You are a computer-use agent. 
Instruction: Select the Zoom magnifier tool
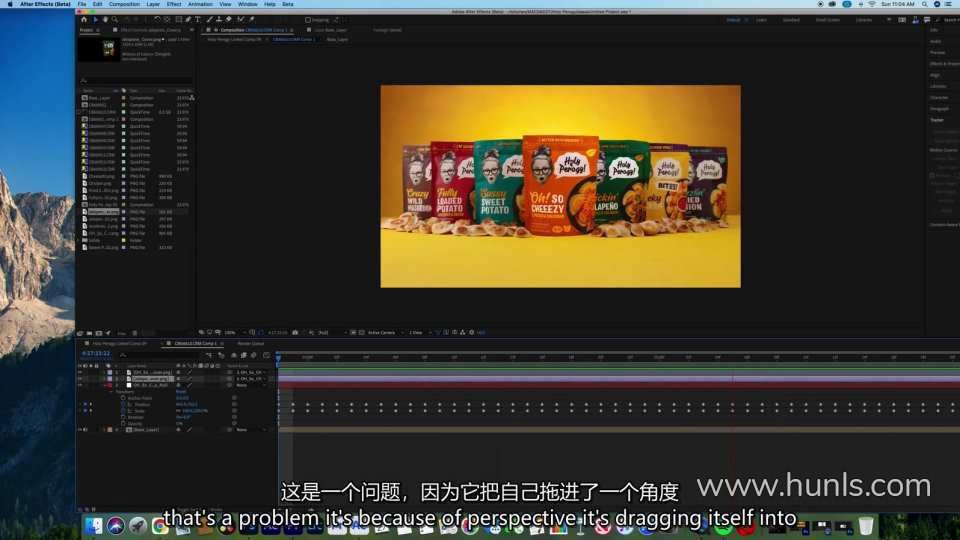(114, 20)
